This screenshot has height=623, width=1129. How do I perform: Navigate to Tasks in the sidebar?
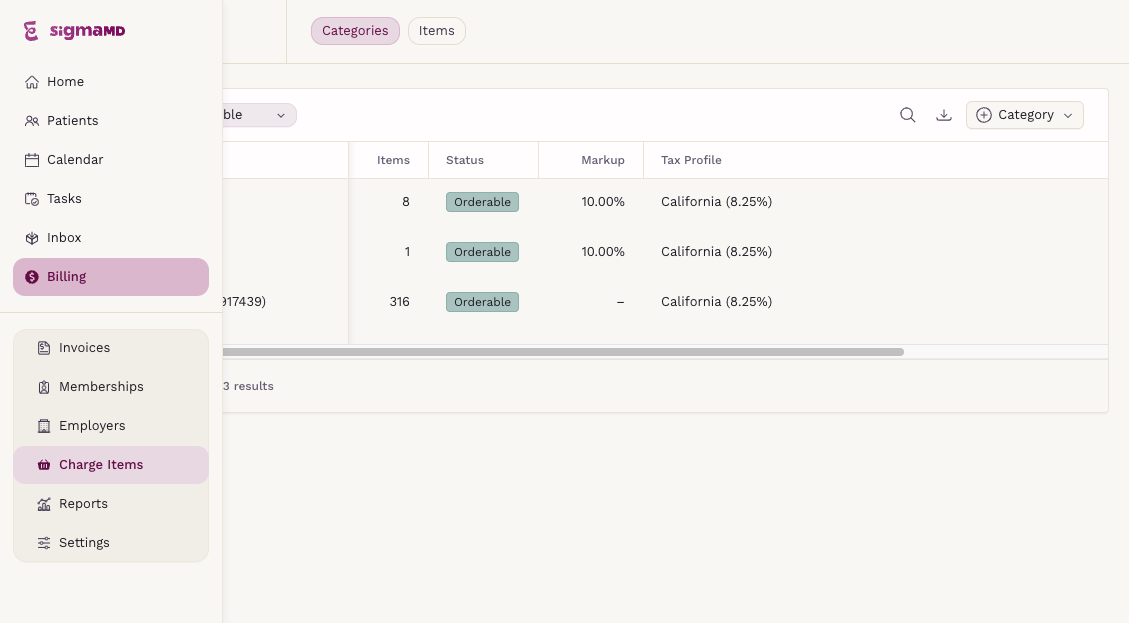tap(111, 199)
